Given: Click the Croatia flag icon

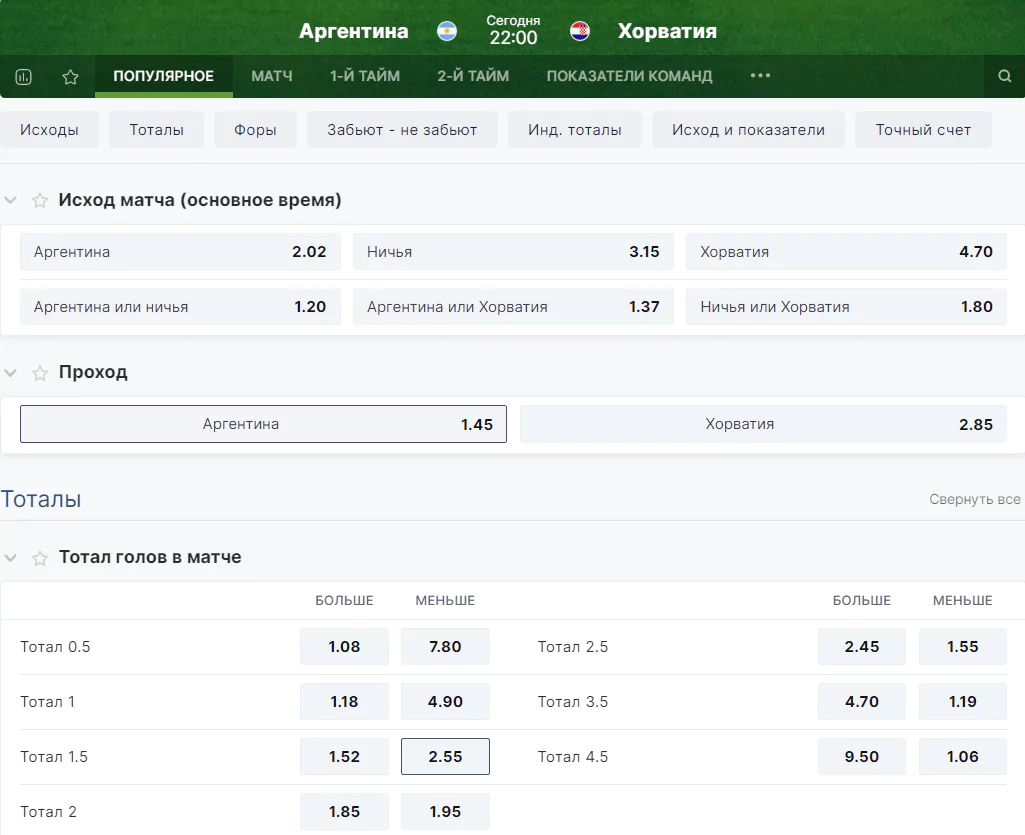Looking at the screenshot, I should coord(580,31).
